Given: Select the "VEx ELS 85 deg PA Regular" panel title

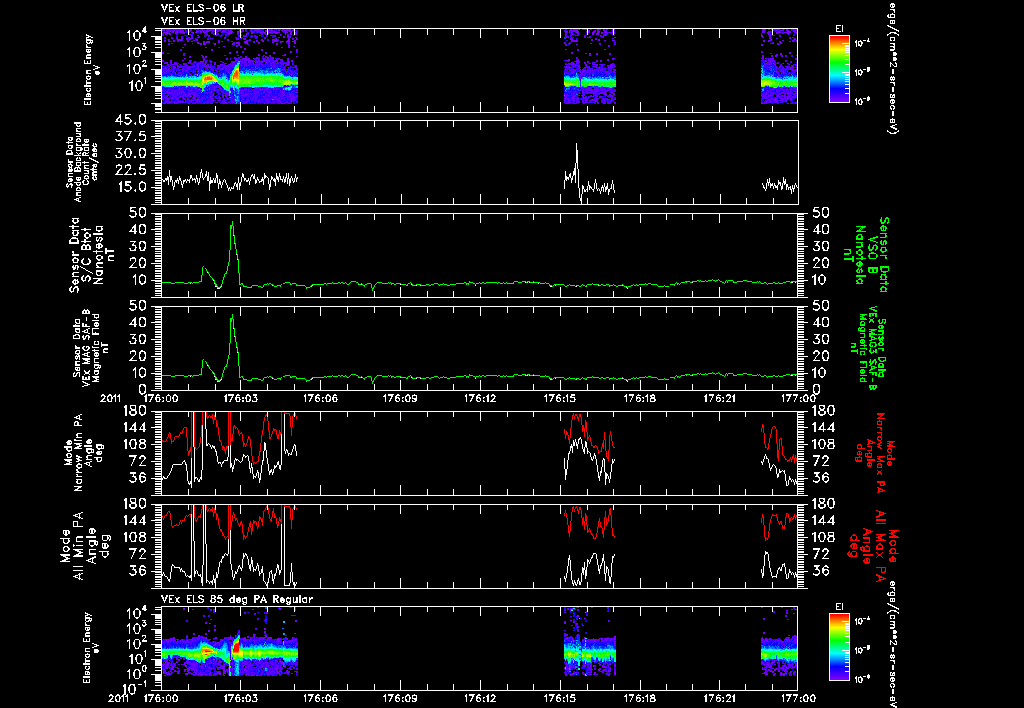Looking at the screenshot, I should [237, 599].
